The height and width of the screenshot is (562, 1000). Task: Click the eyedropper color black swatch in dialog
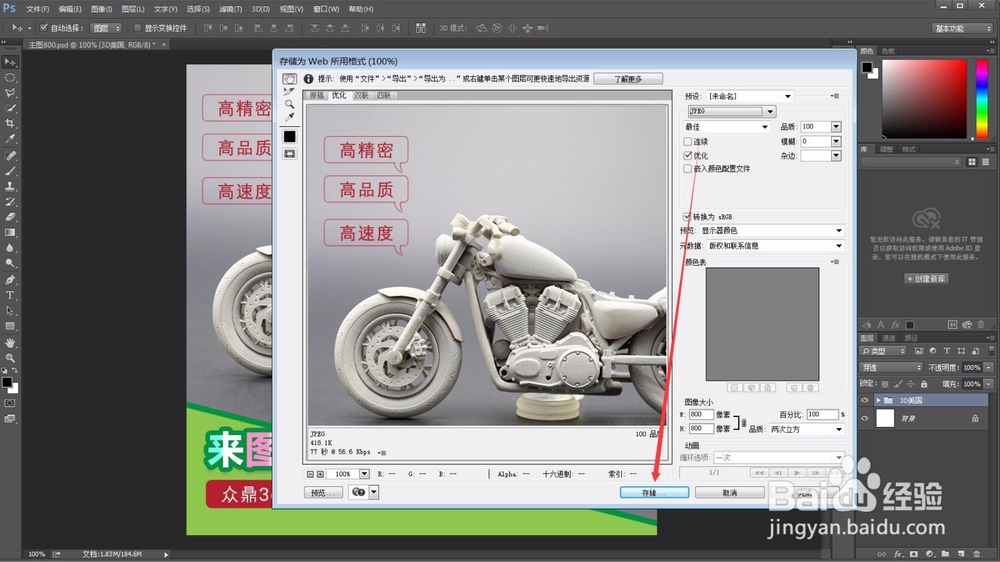tap(290, 137)
